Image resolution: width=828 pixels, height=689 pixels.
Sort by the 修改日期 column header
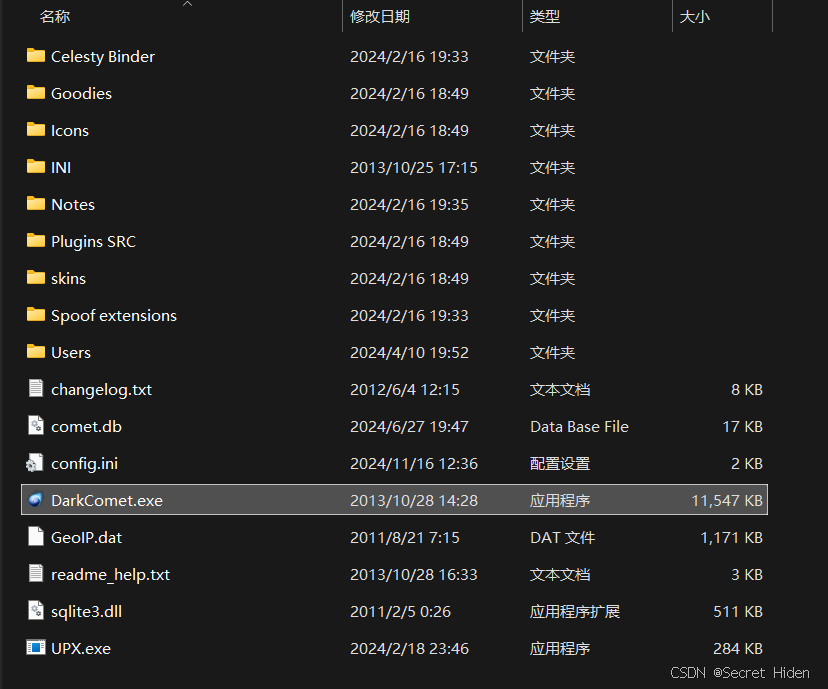pos(380,16)
